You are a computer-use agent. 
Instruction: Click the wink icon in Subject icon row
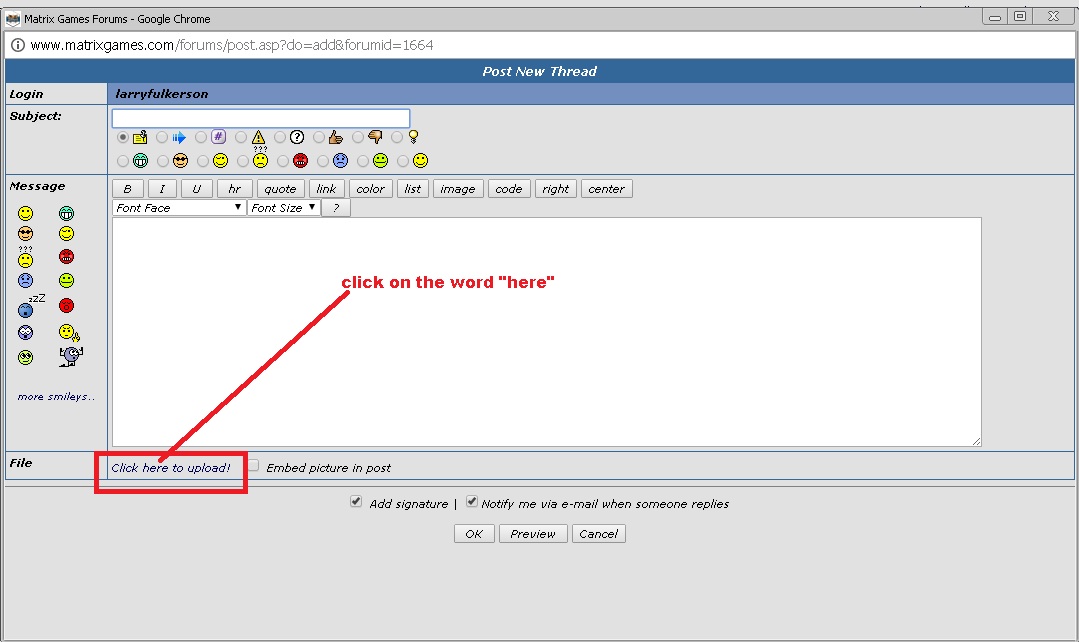coord(220,161)
